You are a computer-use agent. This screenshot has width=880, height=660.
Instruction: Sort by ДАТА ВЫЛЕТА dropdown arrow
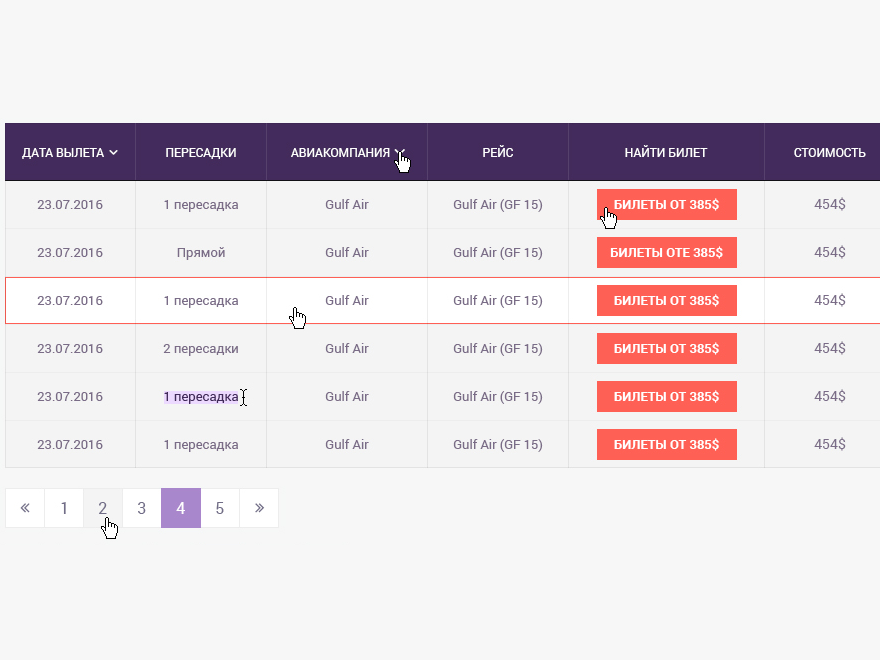114,153
